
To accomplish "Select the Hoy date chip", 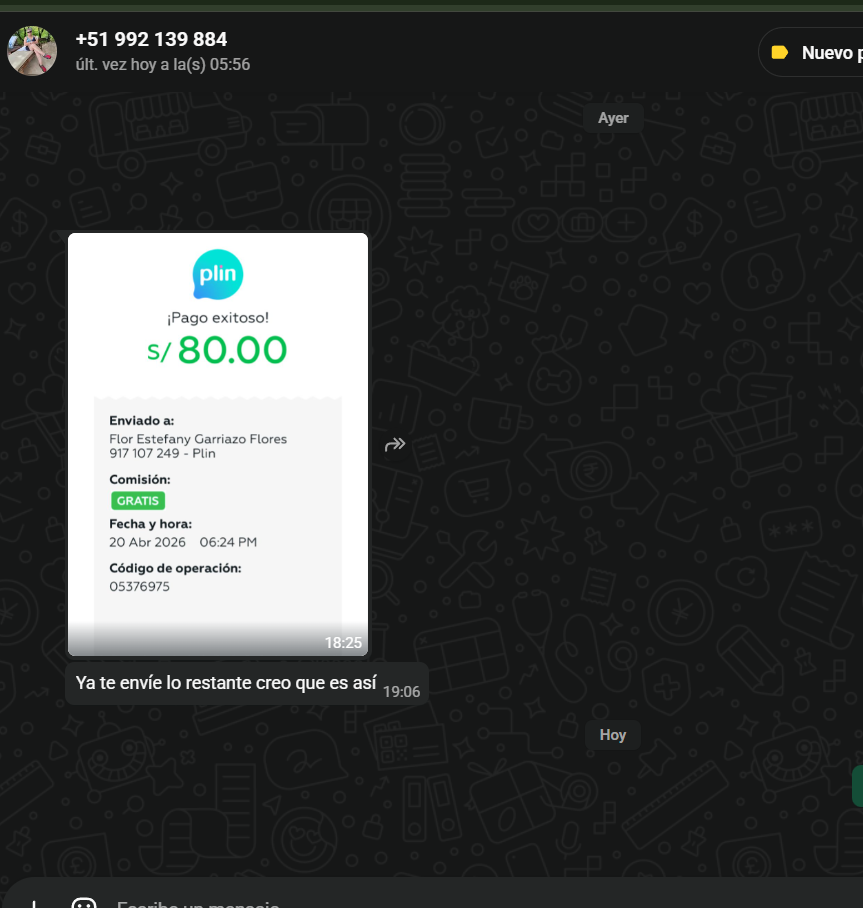I will [x=613, y=735].
